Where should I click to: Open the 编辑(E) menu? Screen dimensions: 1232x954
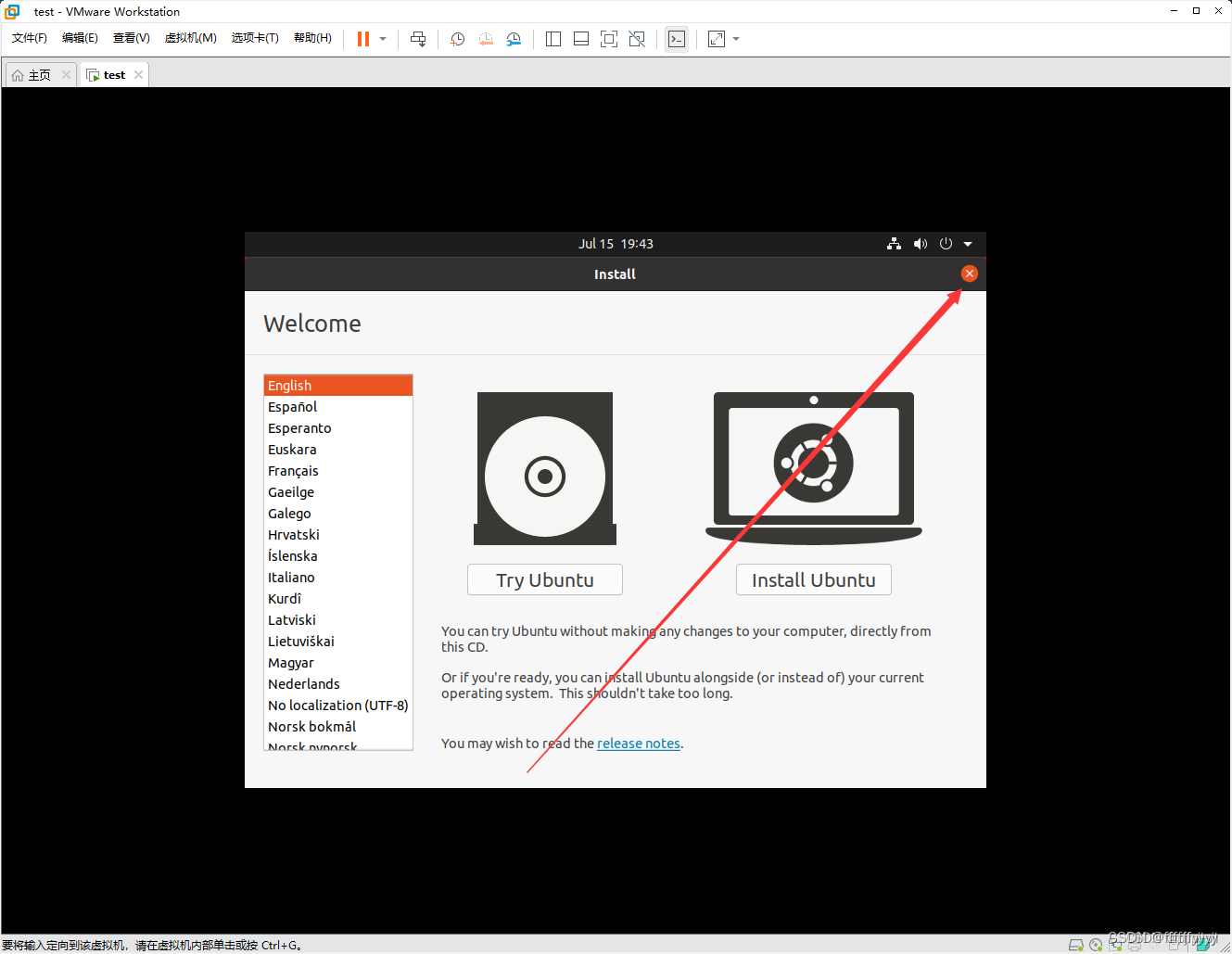(x=80, y=38)
